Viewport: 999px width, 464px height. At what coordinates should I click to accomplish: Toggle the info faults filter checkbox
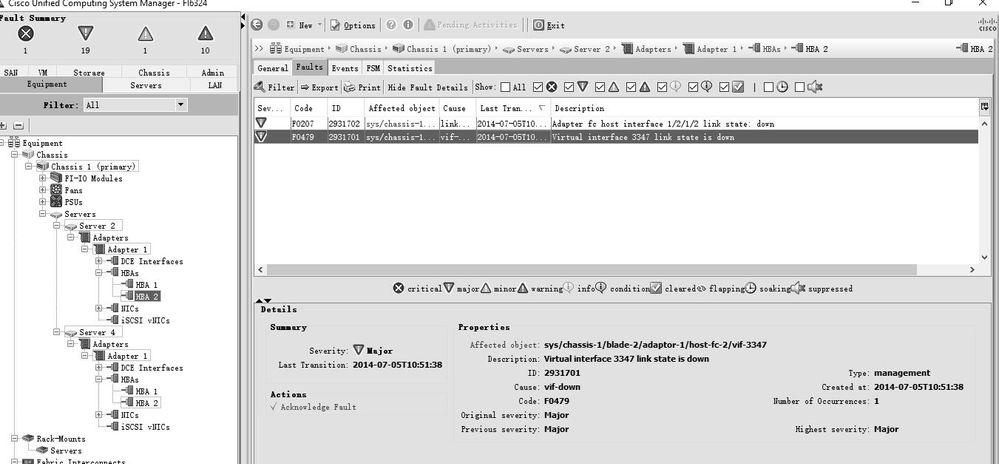pyautogui.click(x=662, y=87)
